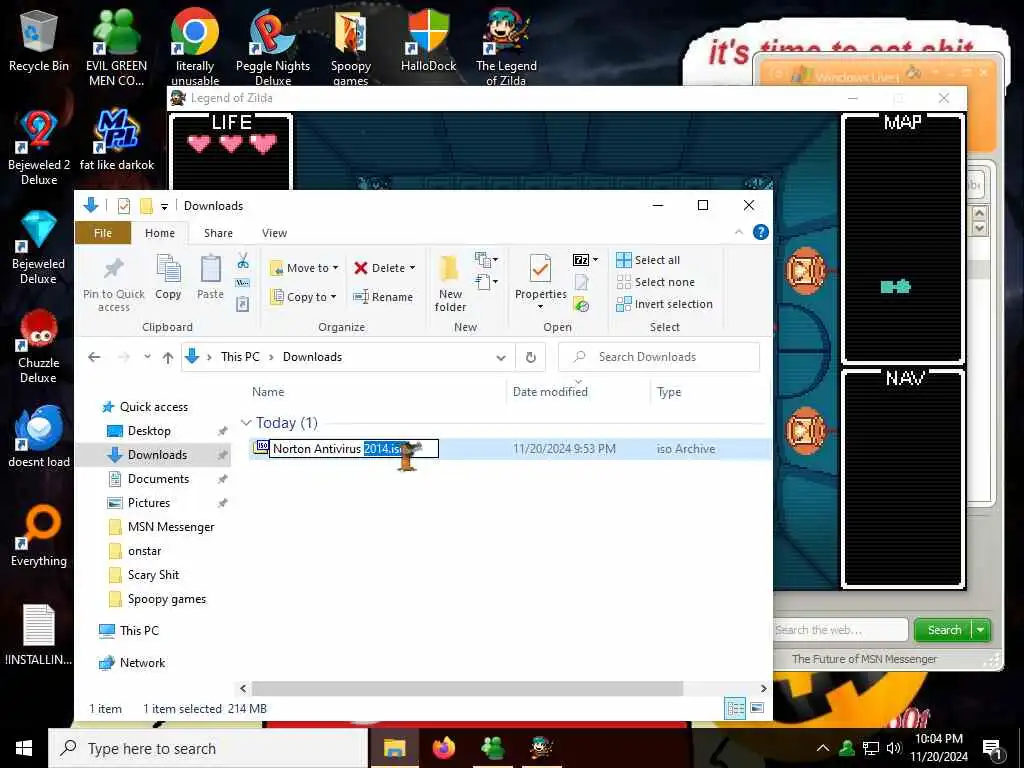Open Recent locations dropdown arrow

[x=148, y=357]
